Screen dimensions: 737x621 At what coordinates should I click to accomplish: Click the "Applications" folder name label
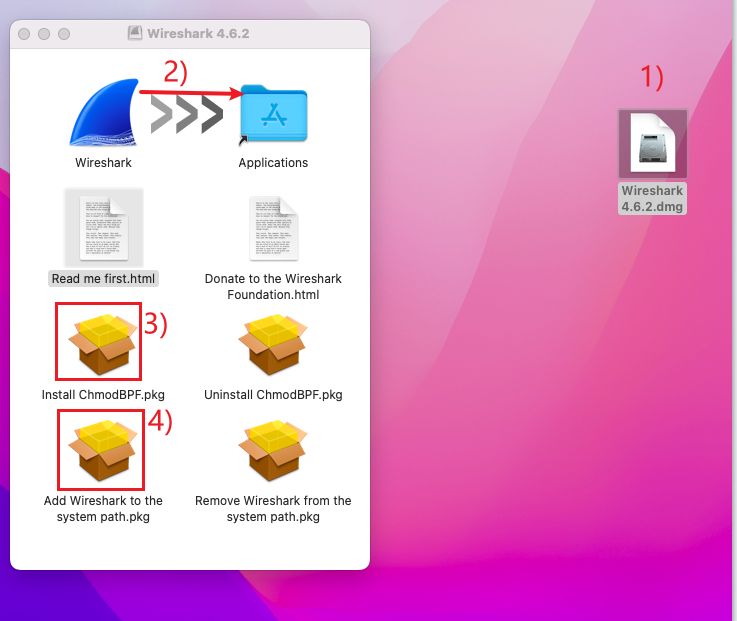click(x=273, y=162)
